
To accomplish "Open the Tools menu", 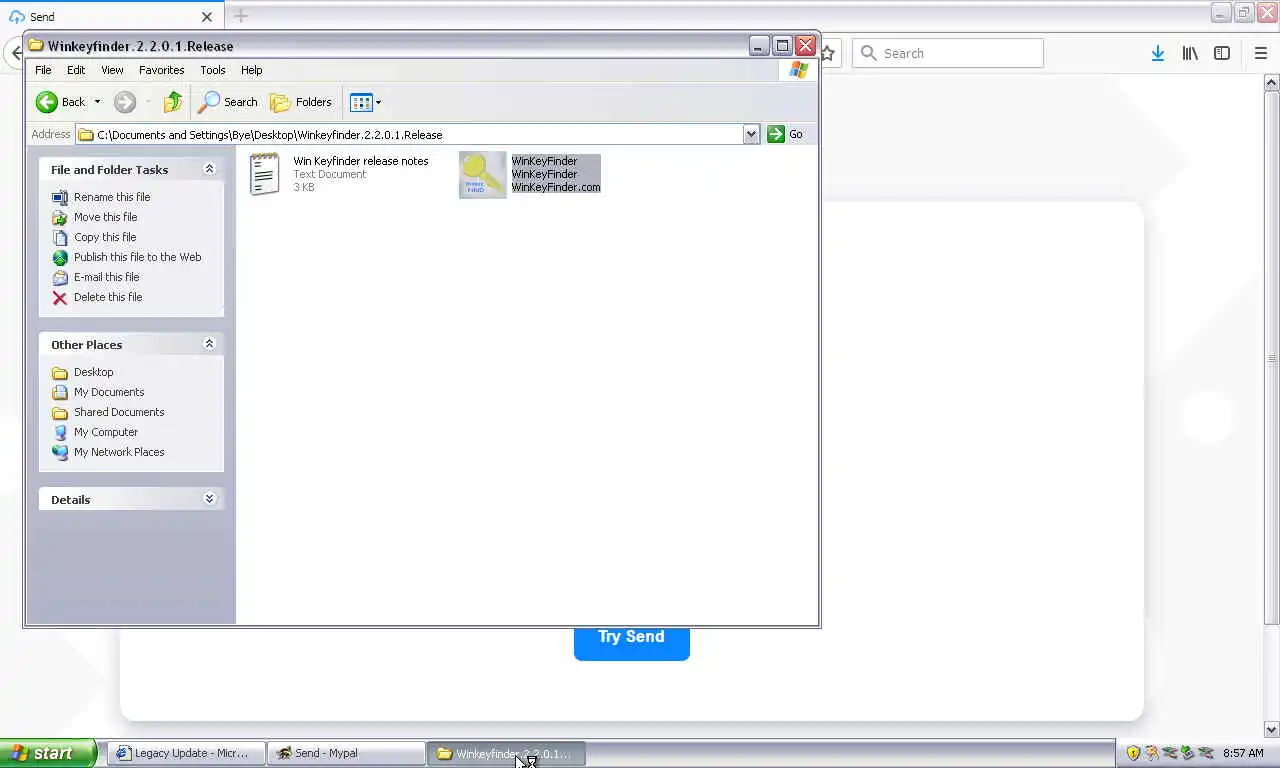I will (213, 70).
